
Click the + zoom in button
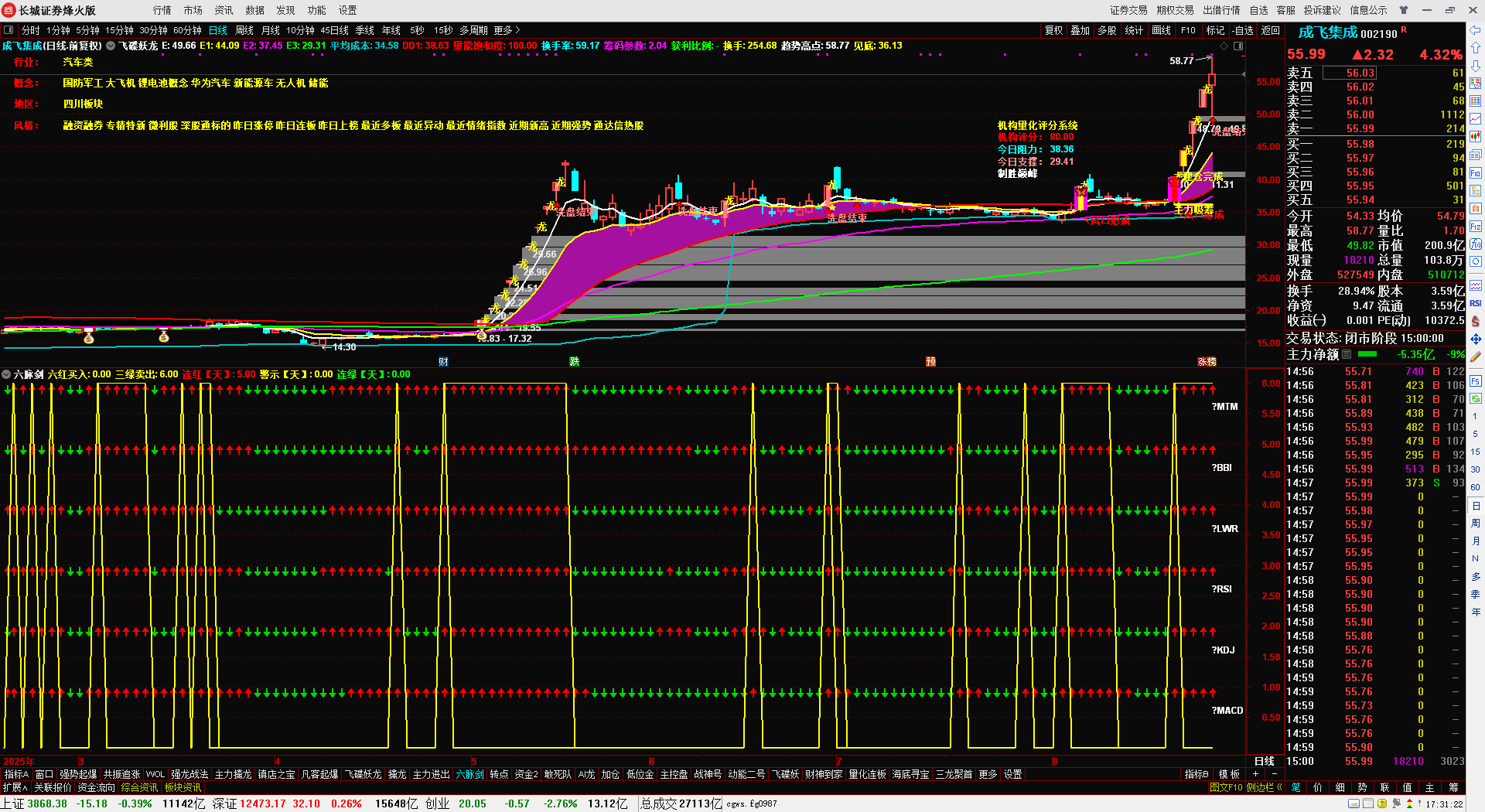coord(1255,774)
